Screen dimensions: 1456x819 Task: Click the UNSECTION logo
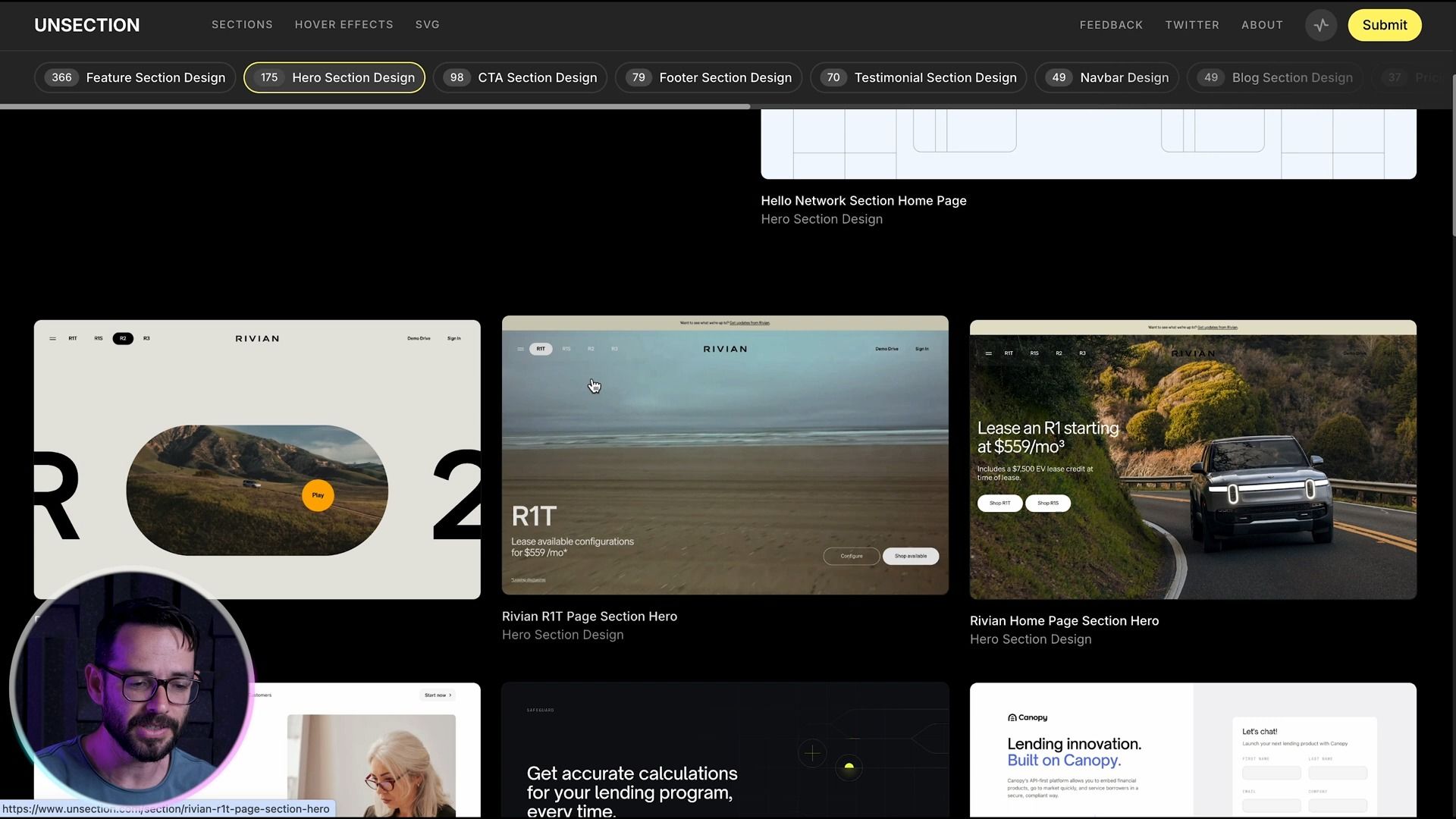86,25
